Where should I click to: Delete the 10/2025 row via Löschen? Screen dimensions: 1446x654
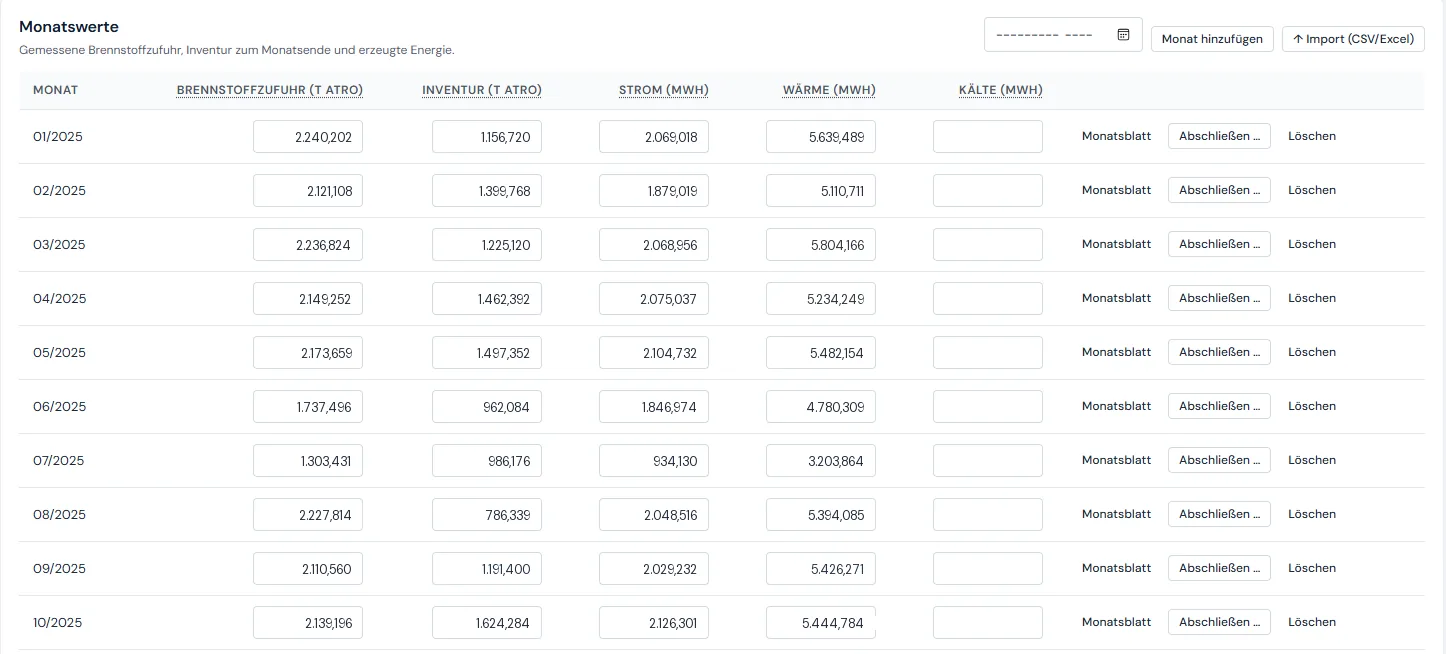point(1312,622)
